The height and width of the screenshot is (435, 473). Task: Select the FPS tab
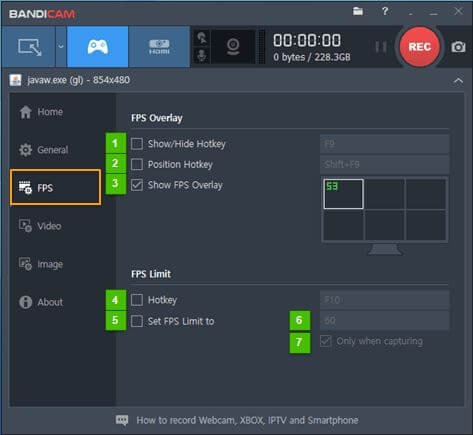pos(55,187)
